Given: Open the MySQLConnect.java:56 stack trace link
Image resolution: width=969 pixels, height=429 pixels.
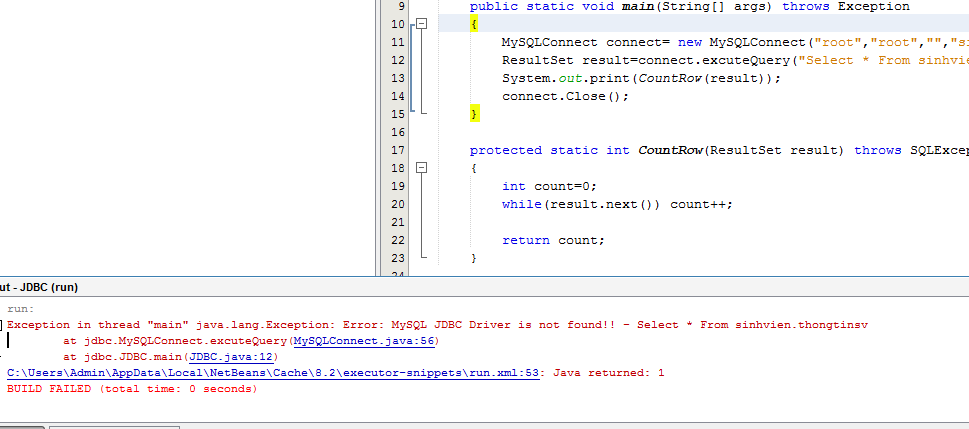Looking at the screenshot, I should point(365,341).
